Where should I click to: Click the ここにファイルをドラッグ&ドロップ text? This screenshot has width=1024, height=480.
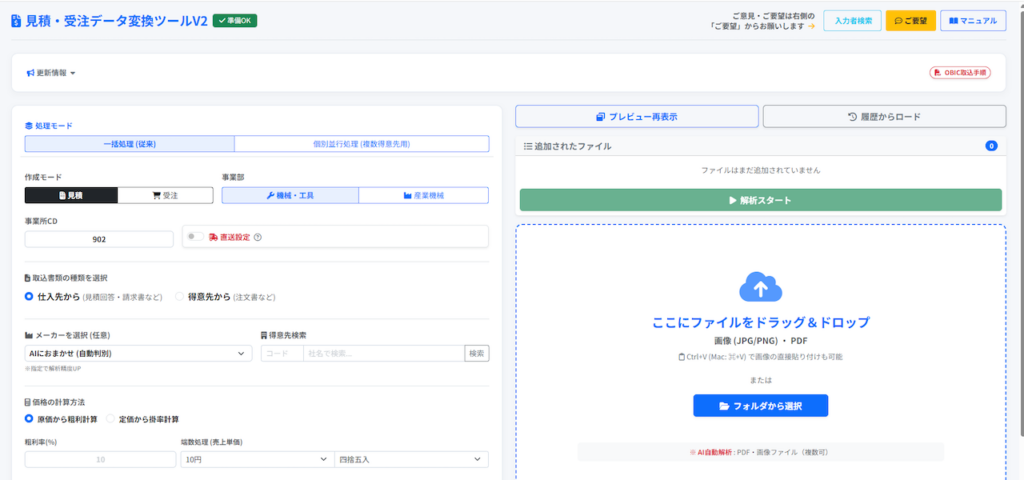pyautogui.click(x=760, y=323)
